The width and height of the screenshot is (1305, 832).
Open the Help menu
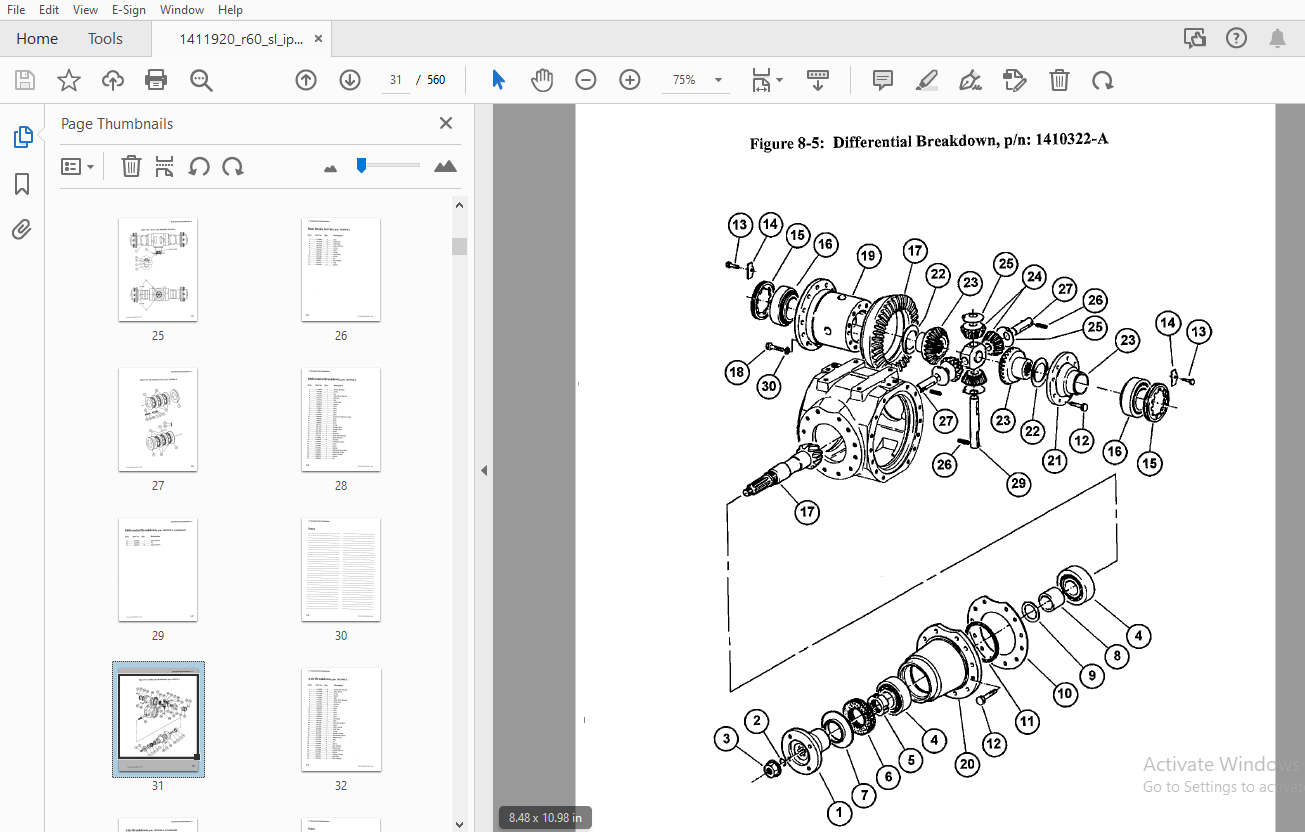[x=230, y=9]
